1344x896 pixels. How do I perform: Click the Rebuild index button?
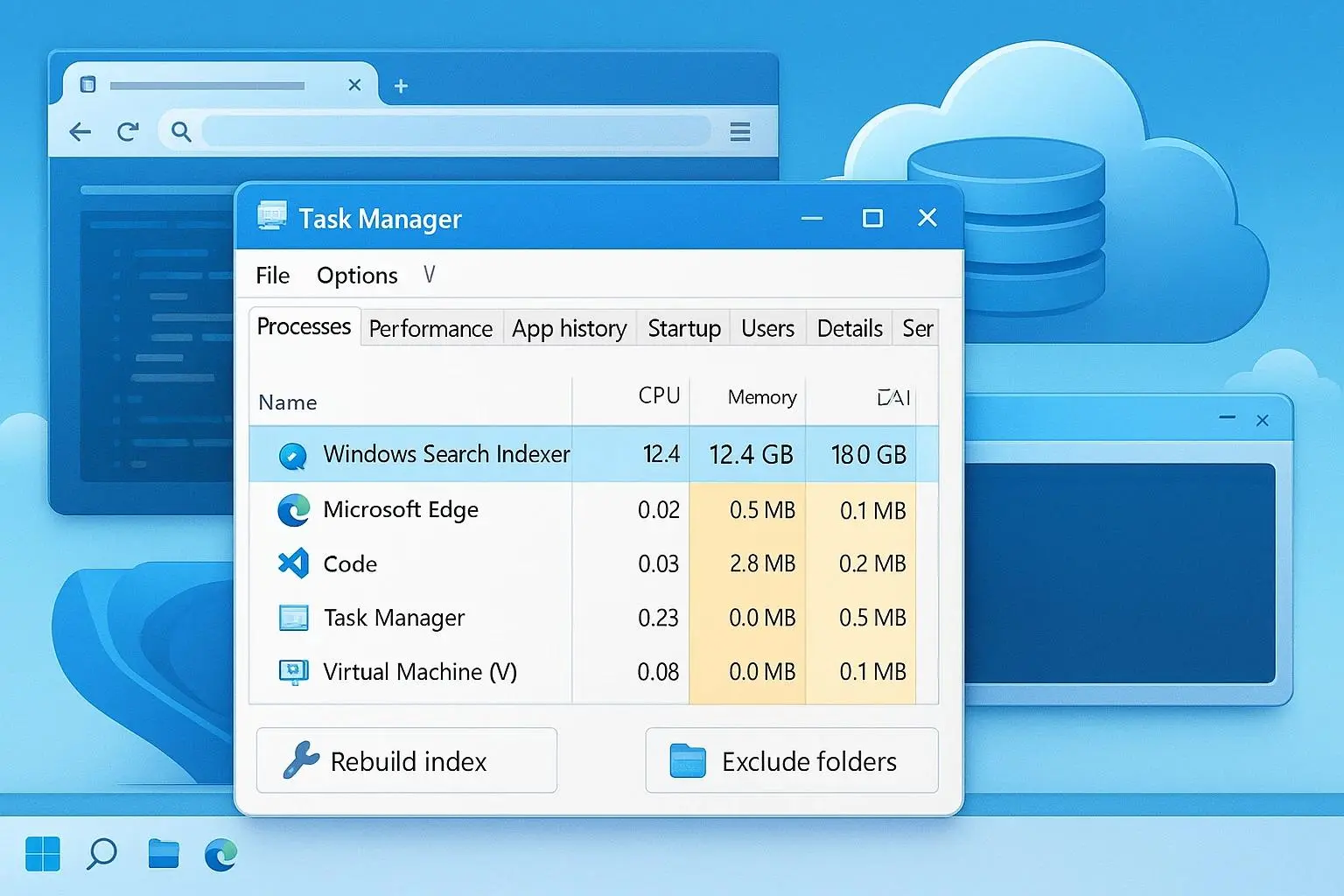pyautogui.click(x=407, y=760)
